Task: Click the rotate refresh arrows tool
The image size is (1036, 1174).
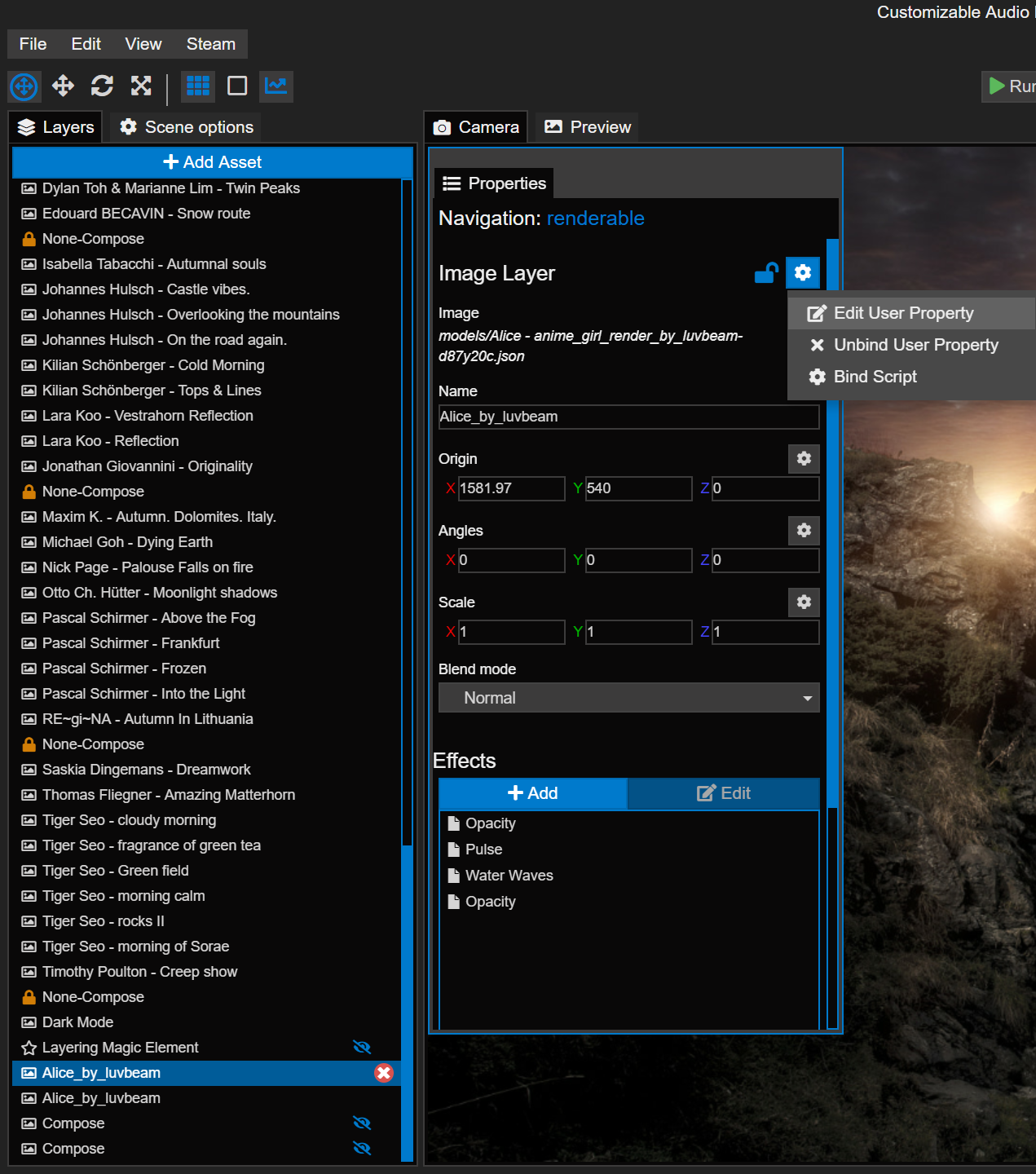Action: pyautogui.click(x=102, y=86)
